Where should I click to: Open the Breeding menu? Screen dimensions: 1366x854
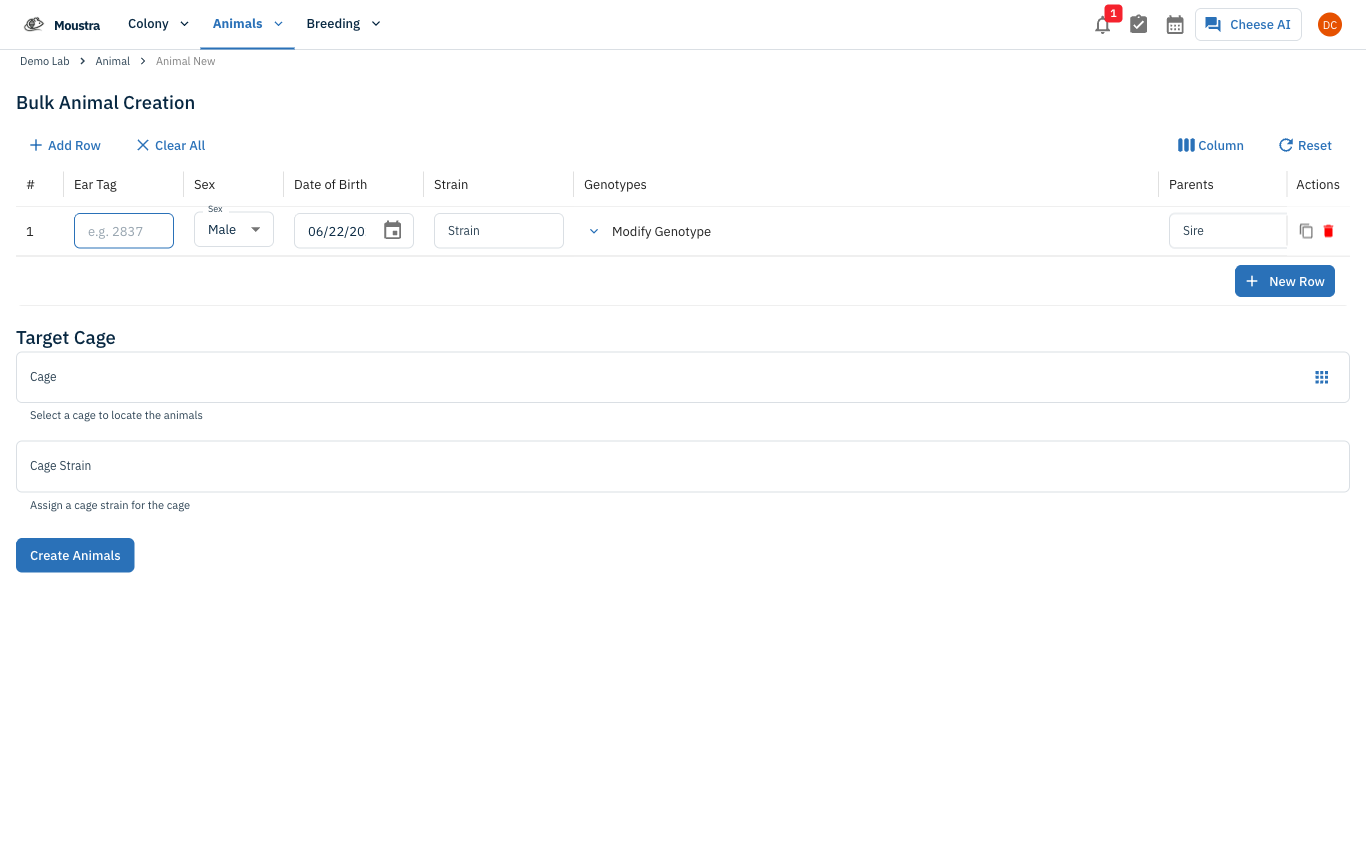[x=343, y=24]
